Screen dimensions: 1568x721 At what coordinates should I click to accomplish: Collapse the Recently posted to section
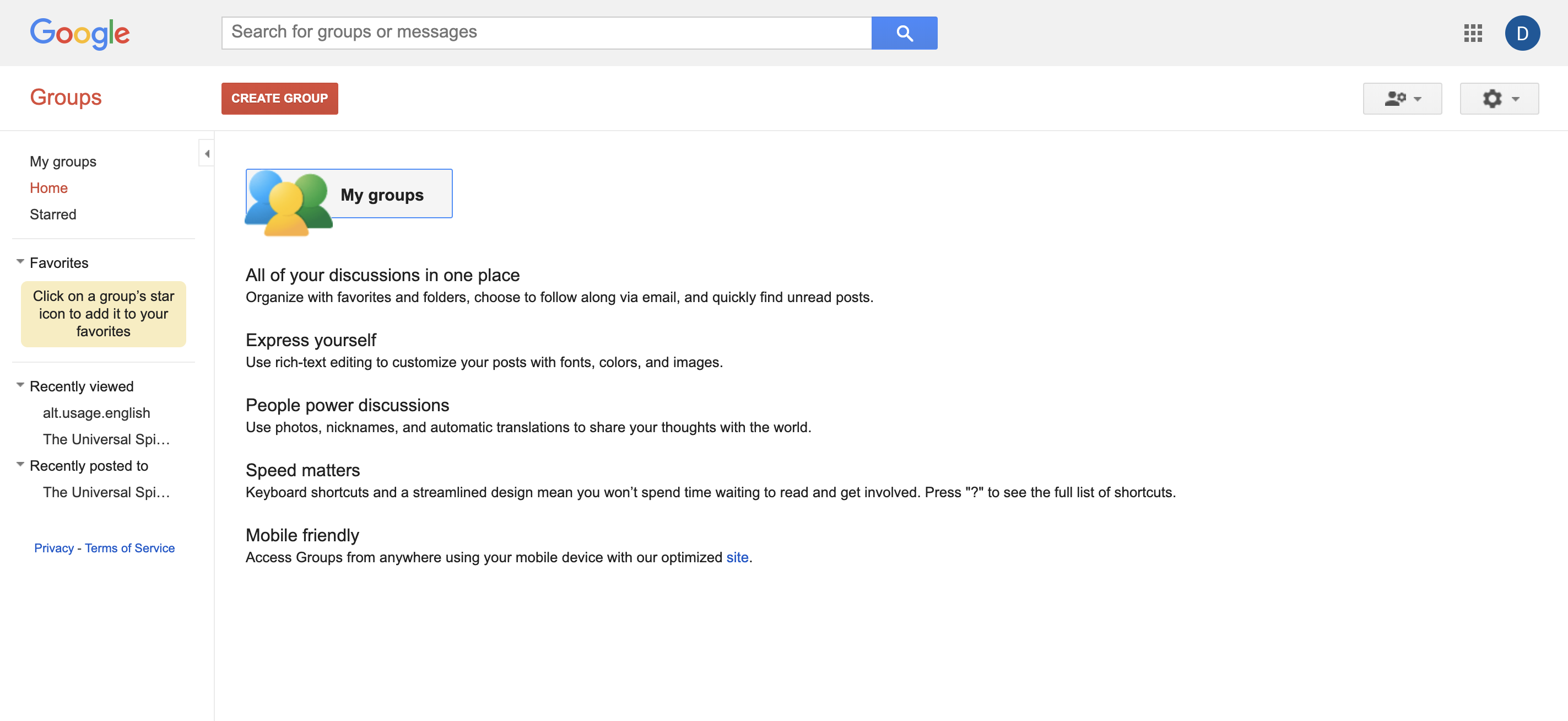[20, 465]
